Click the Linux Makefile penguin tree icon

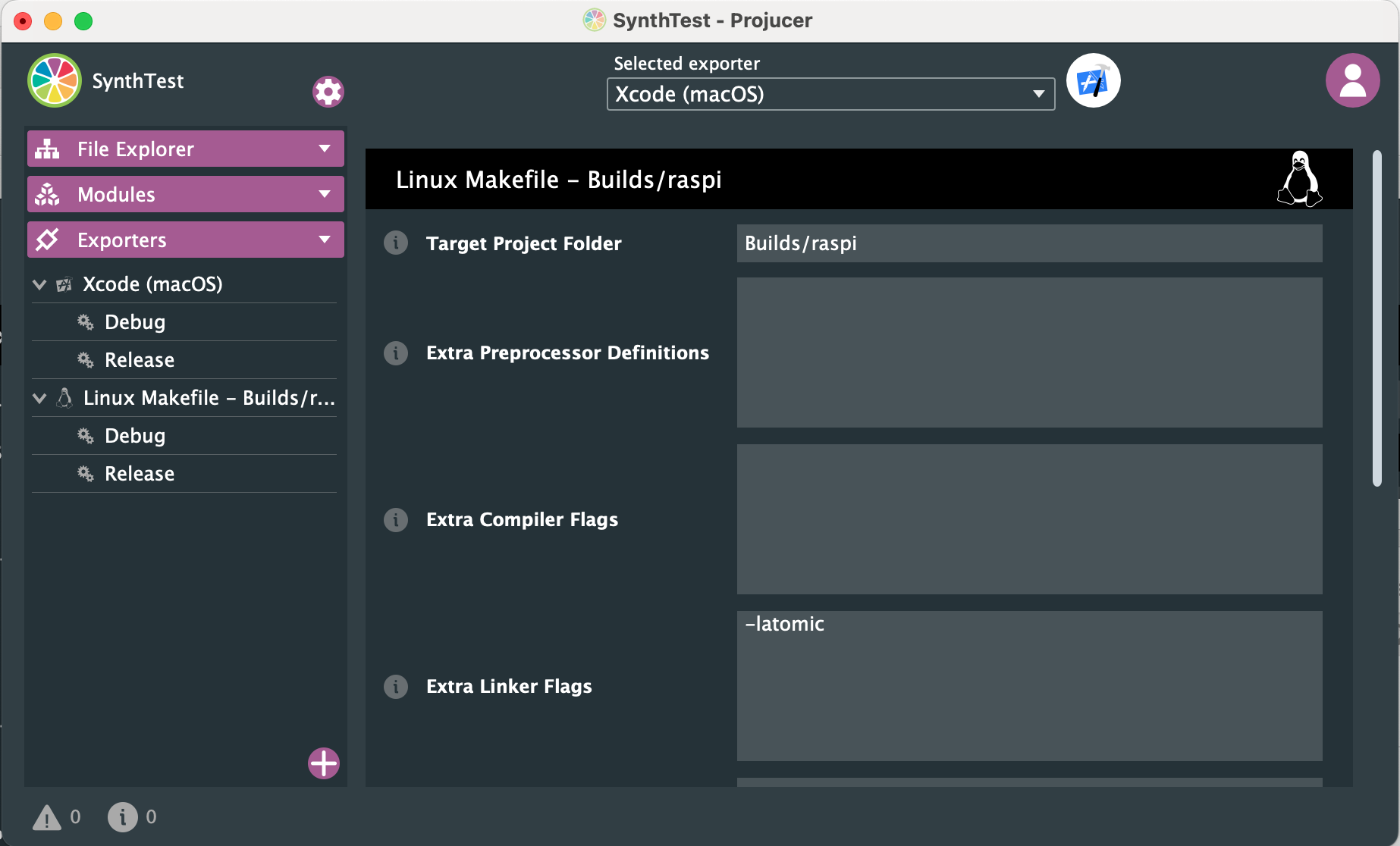64,398
